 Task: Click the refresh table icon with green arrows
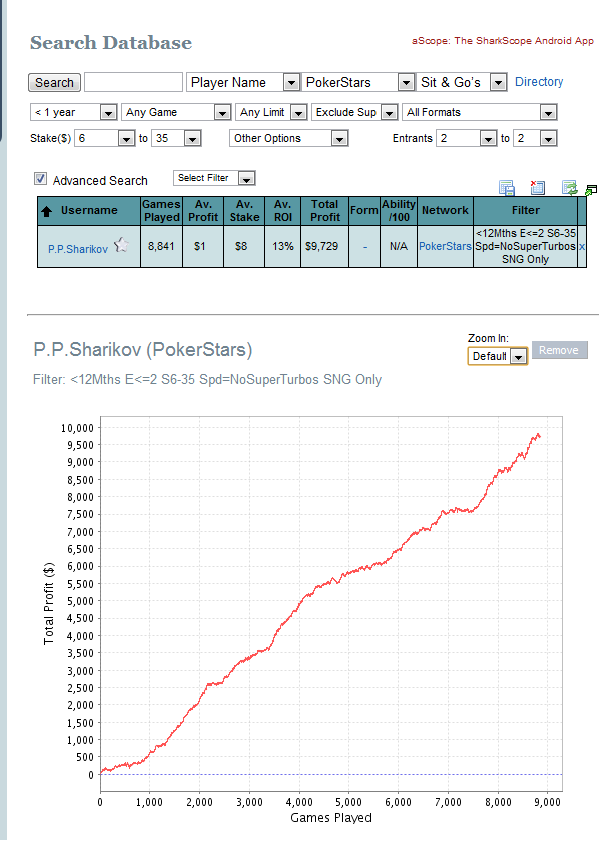point(570,187)
